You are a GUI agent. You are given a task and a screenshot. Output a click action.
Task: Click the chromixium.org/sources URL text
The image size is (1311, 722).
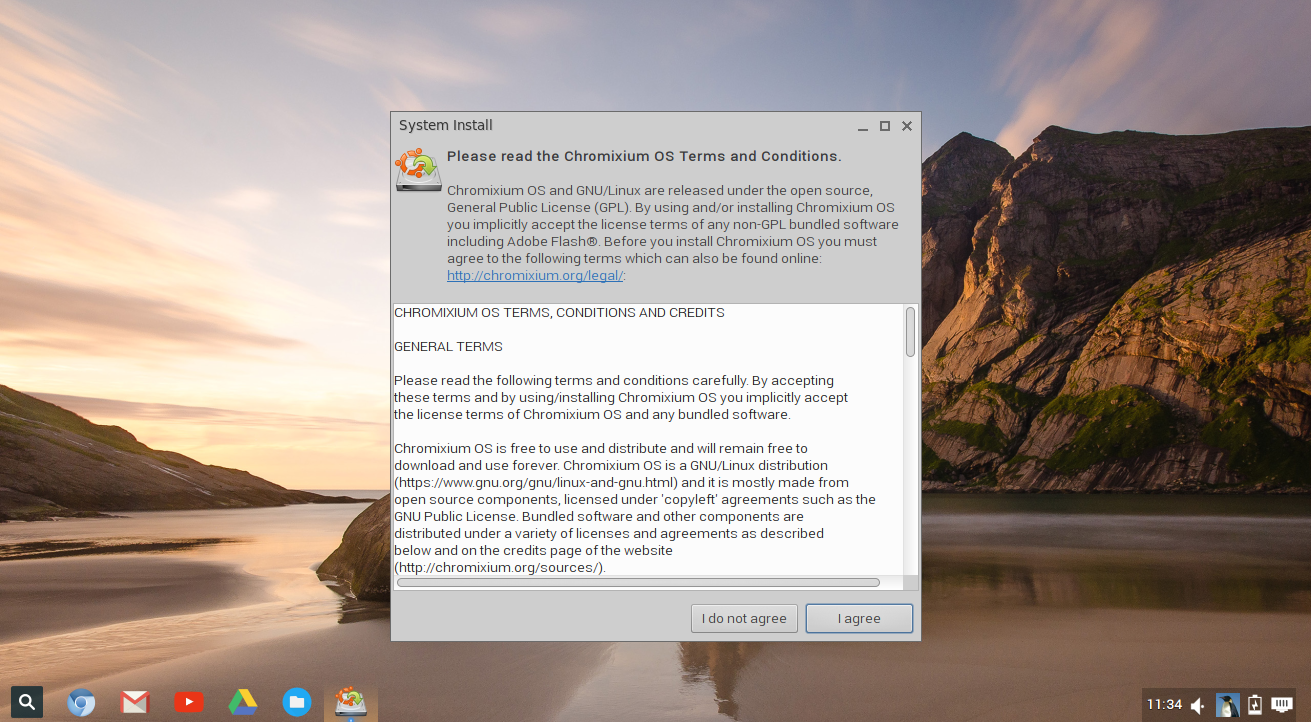click(499, 568)
